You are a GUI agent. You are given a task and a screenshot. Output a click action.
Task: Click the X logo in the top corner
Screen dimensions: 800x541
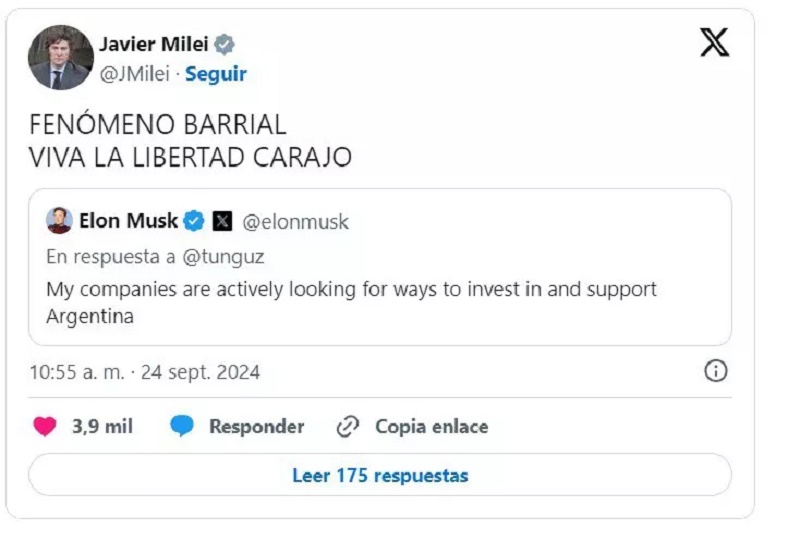tap(714, 43)
